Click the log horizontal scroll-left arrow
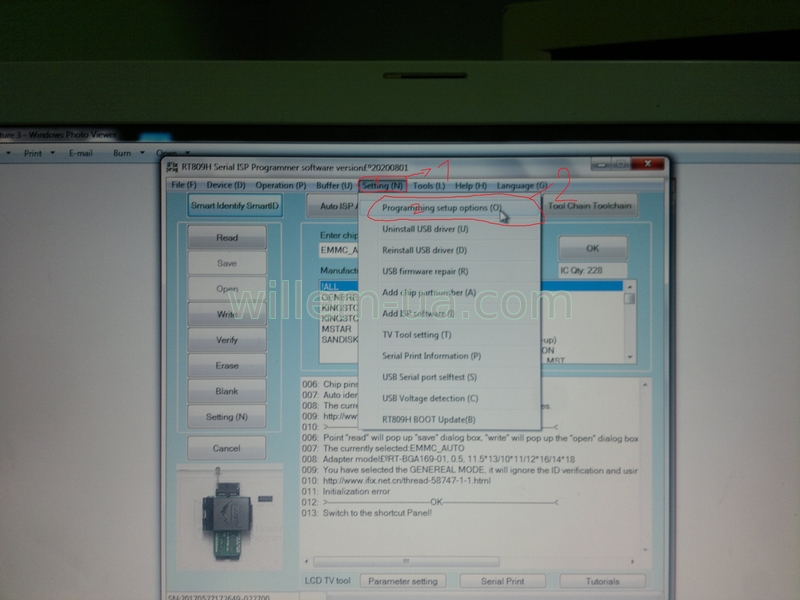This screenshot has width=800, height=600. 306,561
